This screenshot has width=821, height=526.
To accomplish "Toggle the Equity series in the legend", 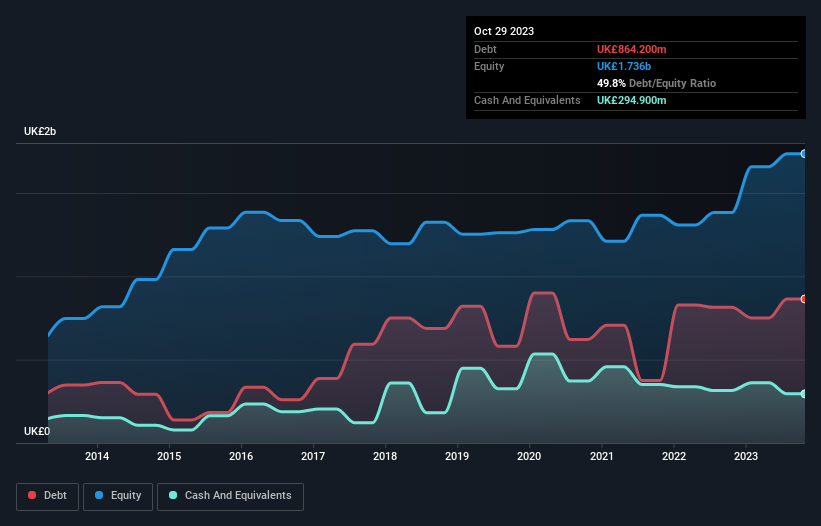I will click(118, 496).
